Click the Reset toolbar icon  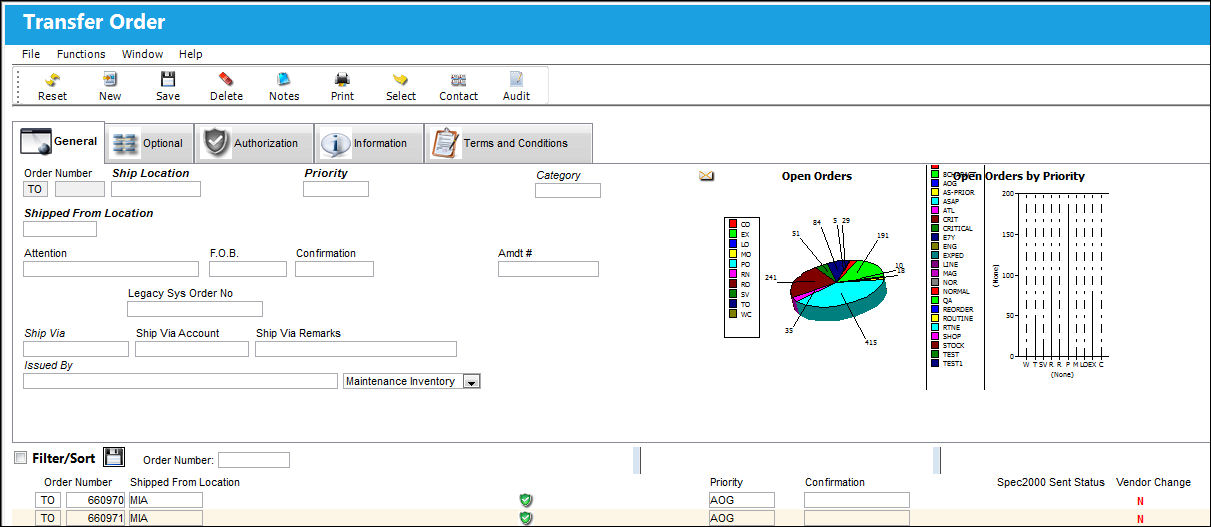52,79
